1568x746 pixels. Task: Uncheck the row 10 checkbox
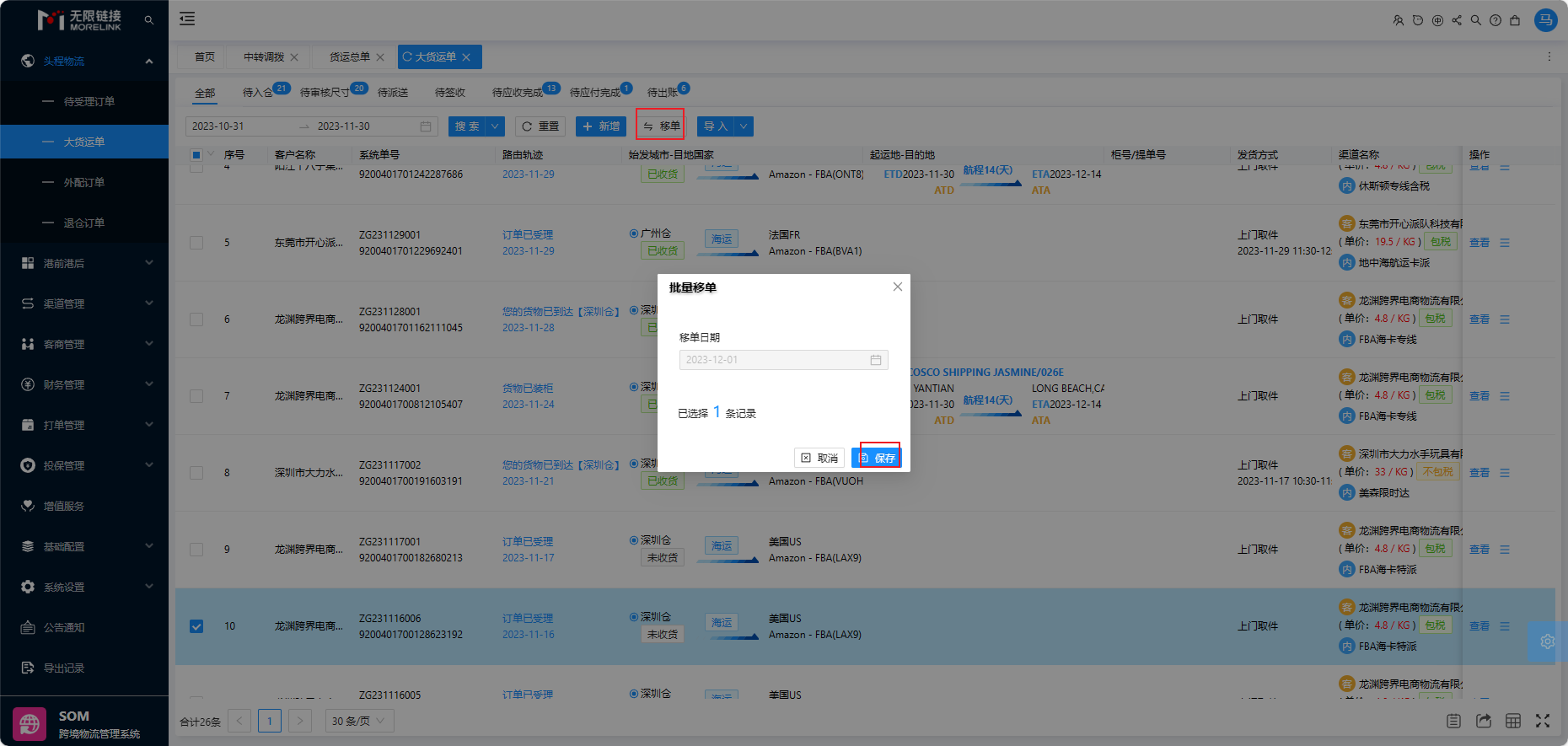(x=196, y=626)
